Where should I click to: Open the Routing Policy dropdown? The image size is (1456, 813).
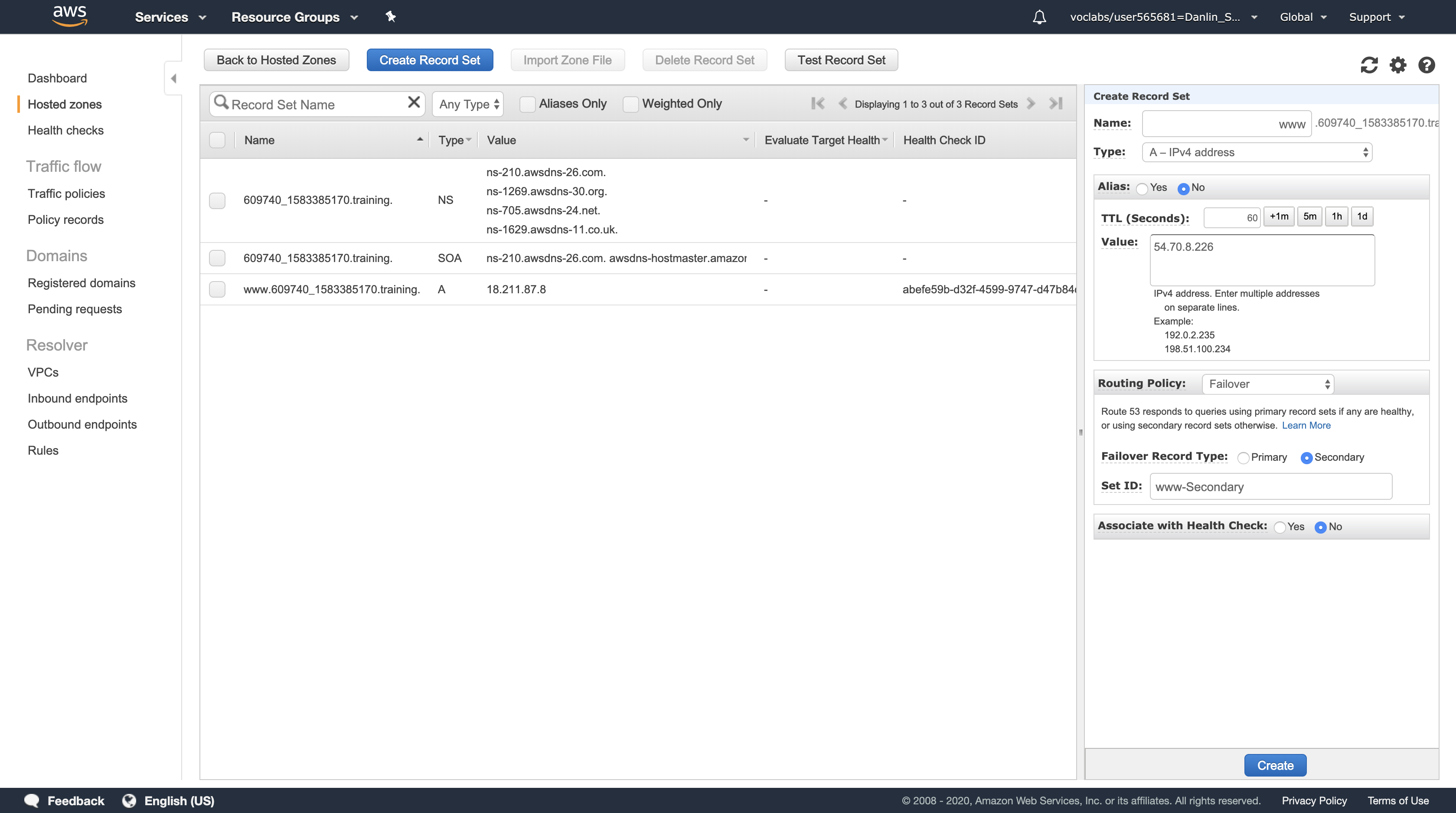[1267, 384]
